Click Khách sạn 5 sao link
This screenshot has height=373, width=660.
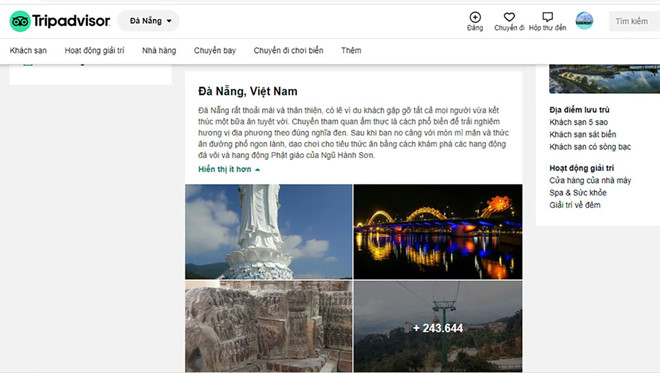[578, 122]
